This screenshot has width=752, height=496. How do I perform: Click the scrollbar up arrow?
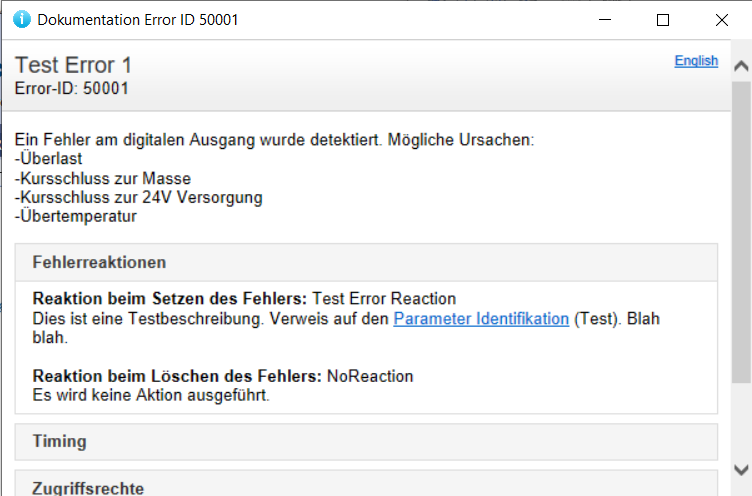(741, 67)
